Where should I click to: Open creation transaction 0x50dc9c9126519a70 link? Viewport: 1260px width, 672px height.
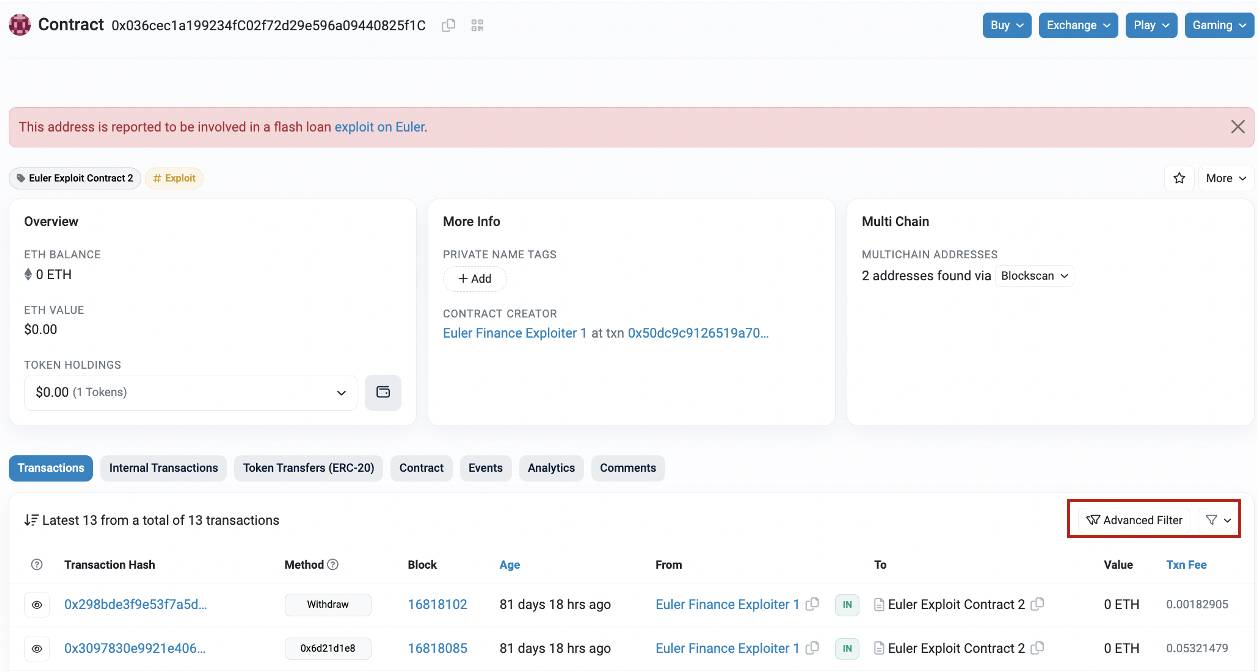699,333
